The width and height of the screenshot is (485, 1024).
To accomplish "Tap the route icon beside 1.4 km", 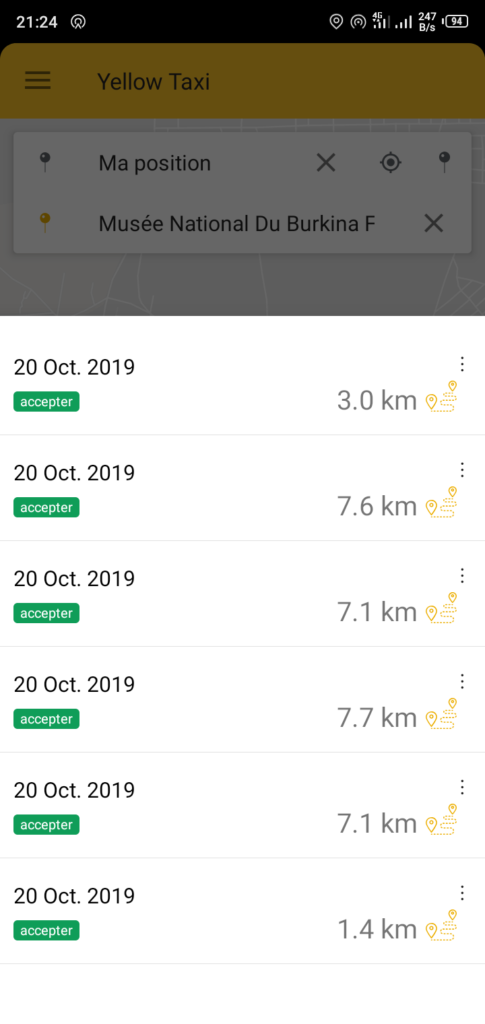I will tap(442, 926).
